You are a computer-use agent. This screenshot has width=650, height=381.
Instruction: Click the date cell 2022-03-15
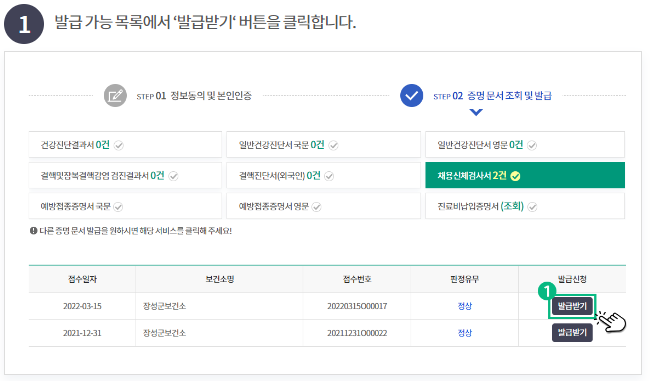[82, 306]
